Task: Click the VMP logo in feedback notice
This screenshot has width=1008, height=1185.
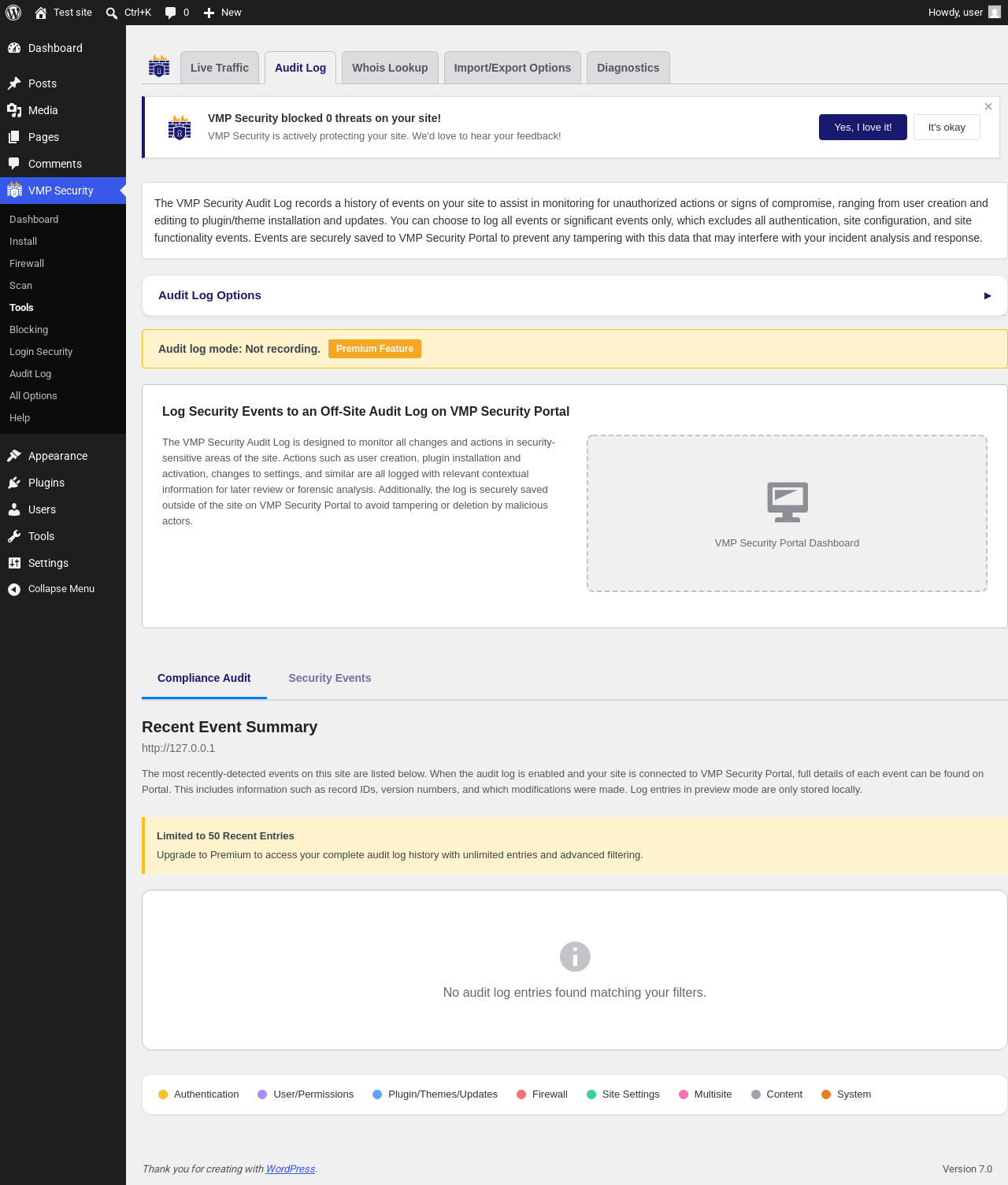Action: pyautogui.click(x=180, y=127)
